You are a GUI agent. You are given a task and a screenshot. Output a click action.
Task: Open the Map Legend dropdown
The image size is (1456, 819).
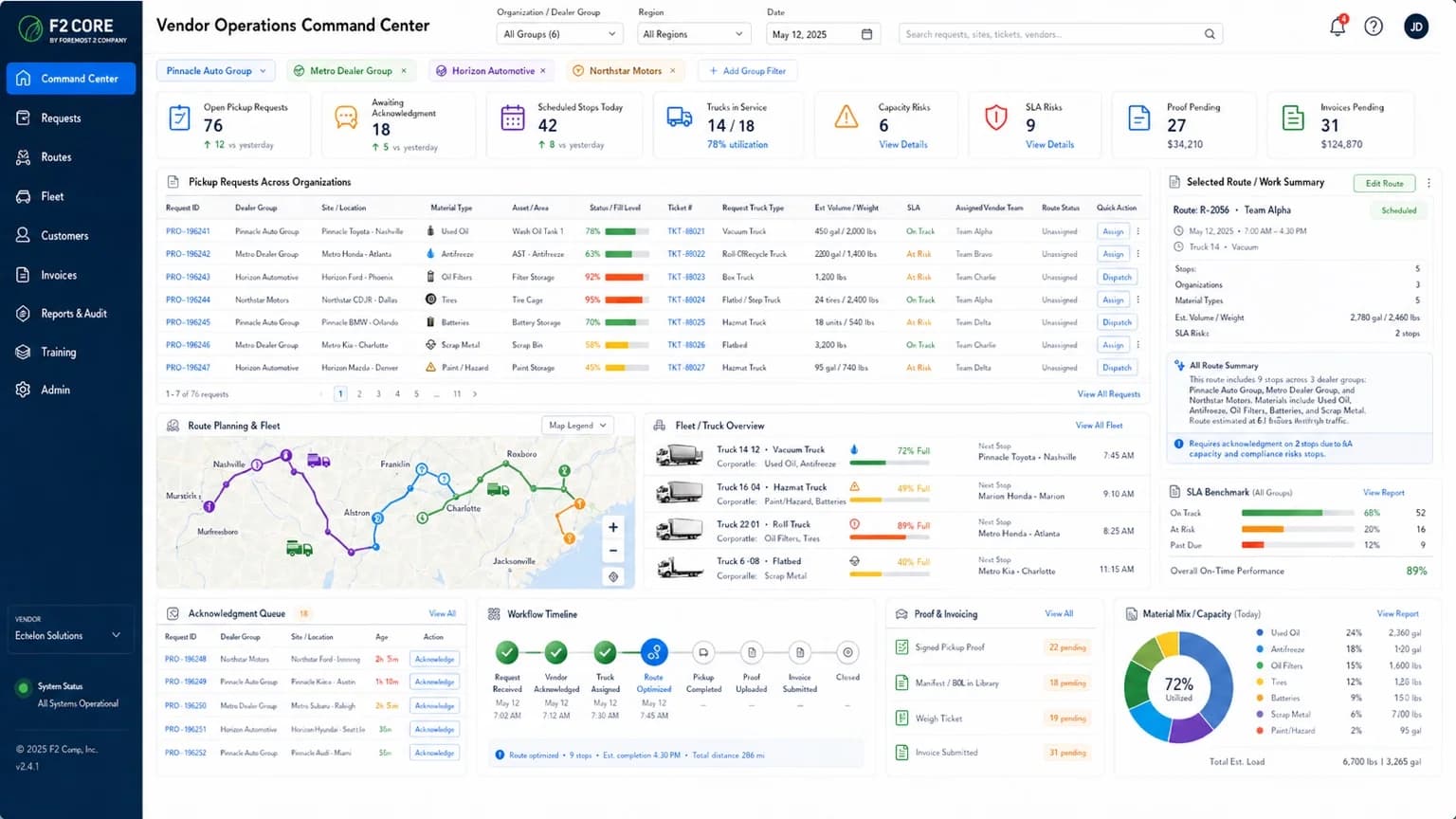pyautogui.click(x=577, y=426)
